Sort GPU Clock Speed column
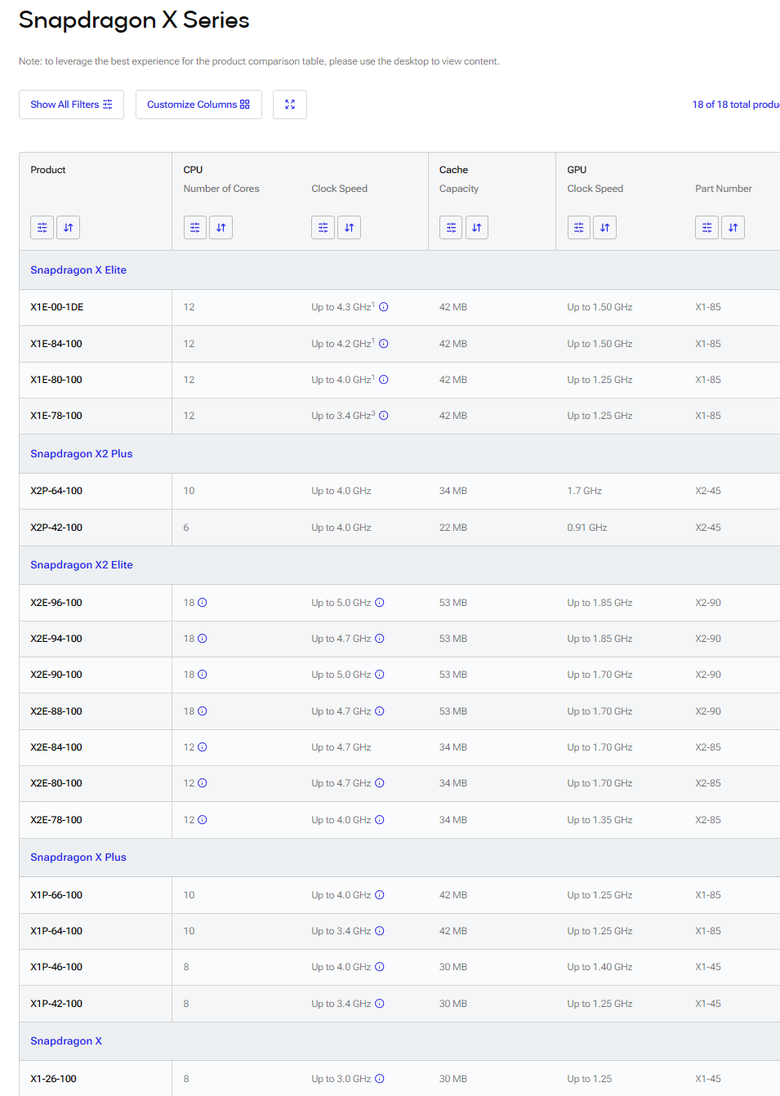The image size is (780, 1096). (x=605, y=227)
